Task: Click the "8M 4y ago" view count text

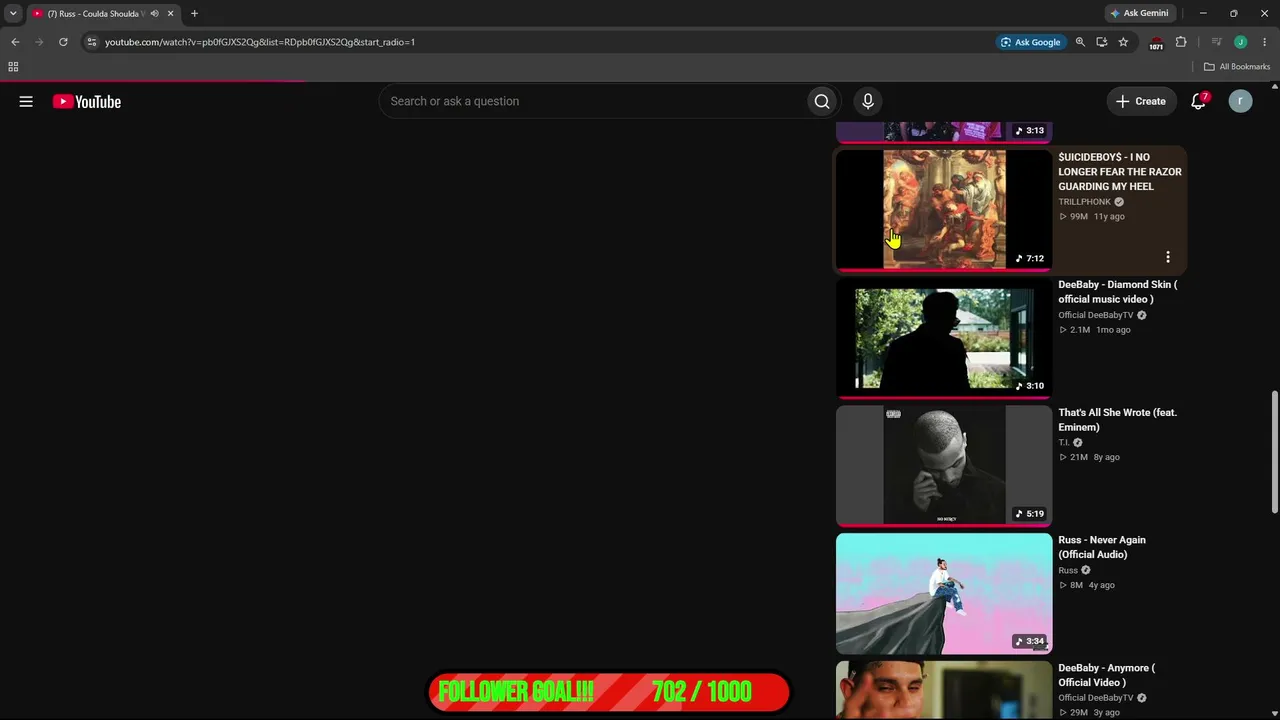Action: pyautogui.click(x=1086, y=585)
